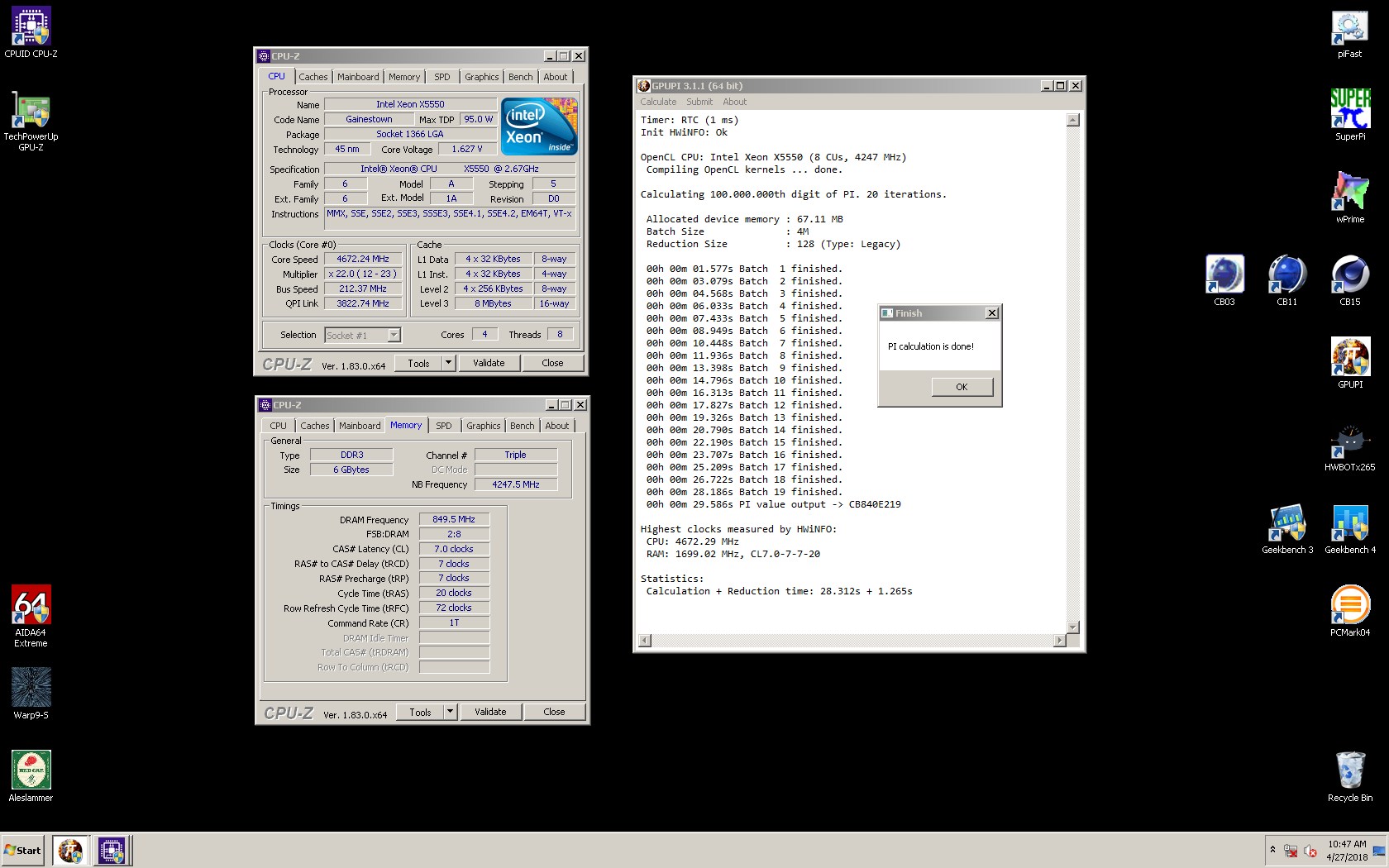Launch Geekbench 3 from the desktop
The image size is (1389, 868).
tap(1286, 529)
